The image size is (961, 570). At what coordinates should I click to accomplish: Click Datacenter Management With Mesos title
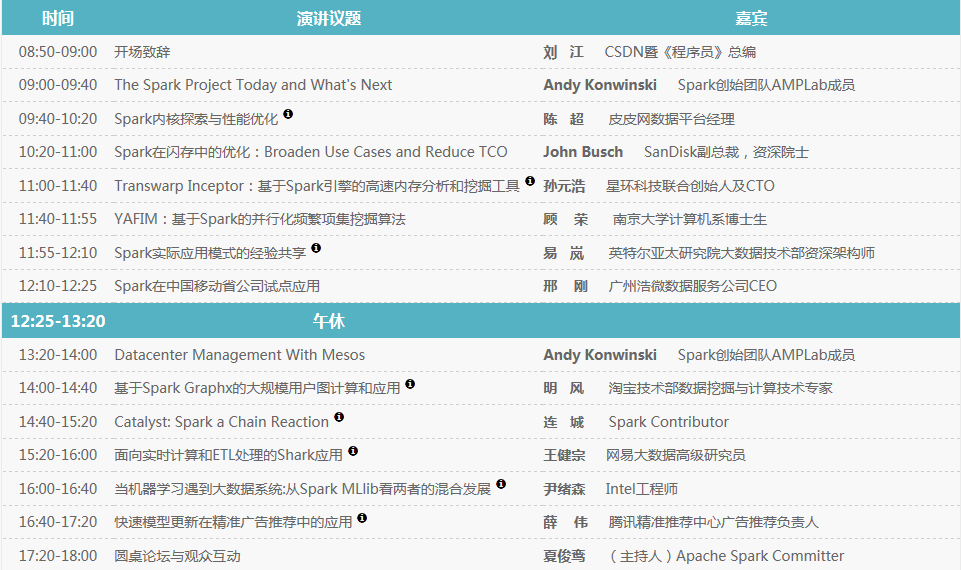click(240, 355)
